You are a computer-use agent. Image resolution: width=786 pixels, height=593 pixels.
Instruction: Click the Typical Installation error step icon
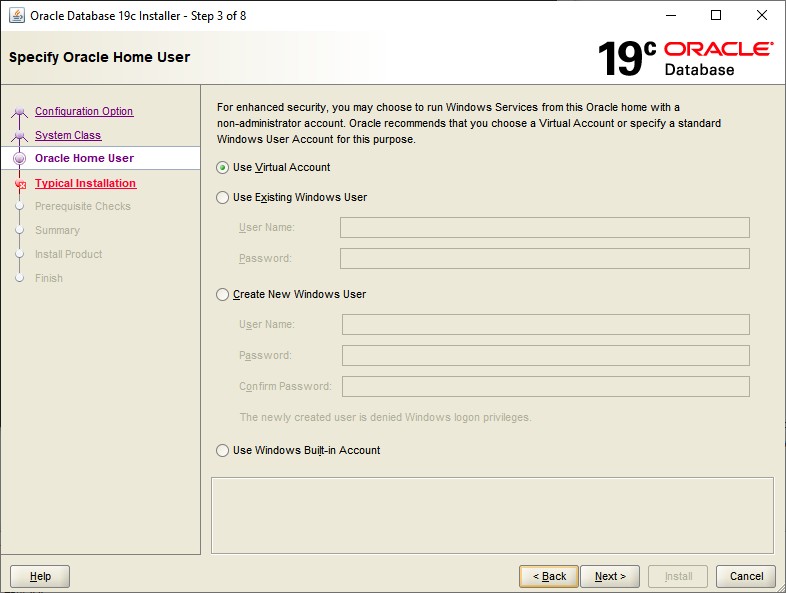point(20,184)
